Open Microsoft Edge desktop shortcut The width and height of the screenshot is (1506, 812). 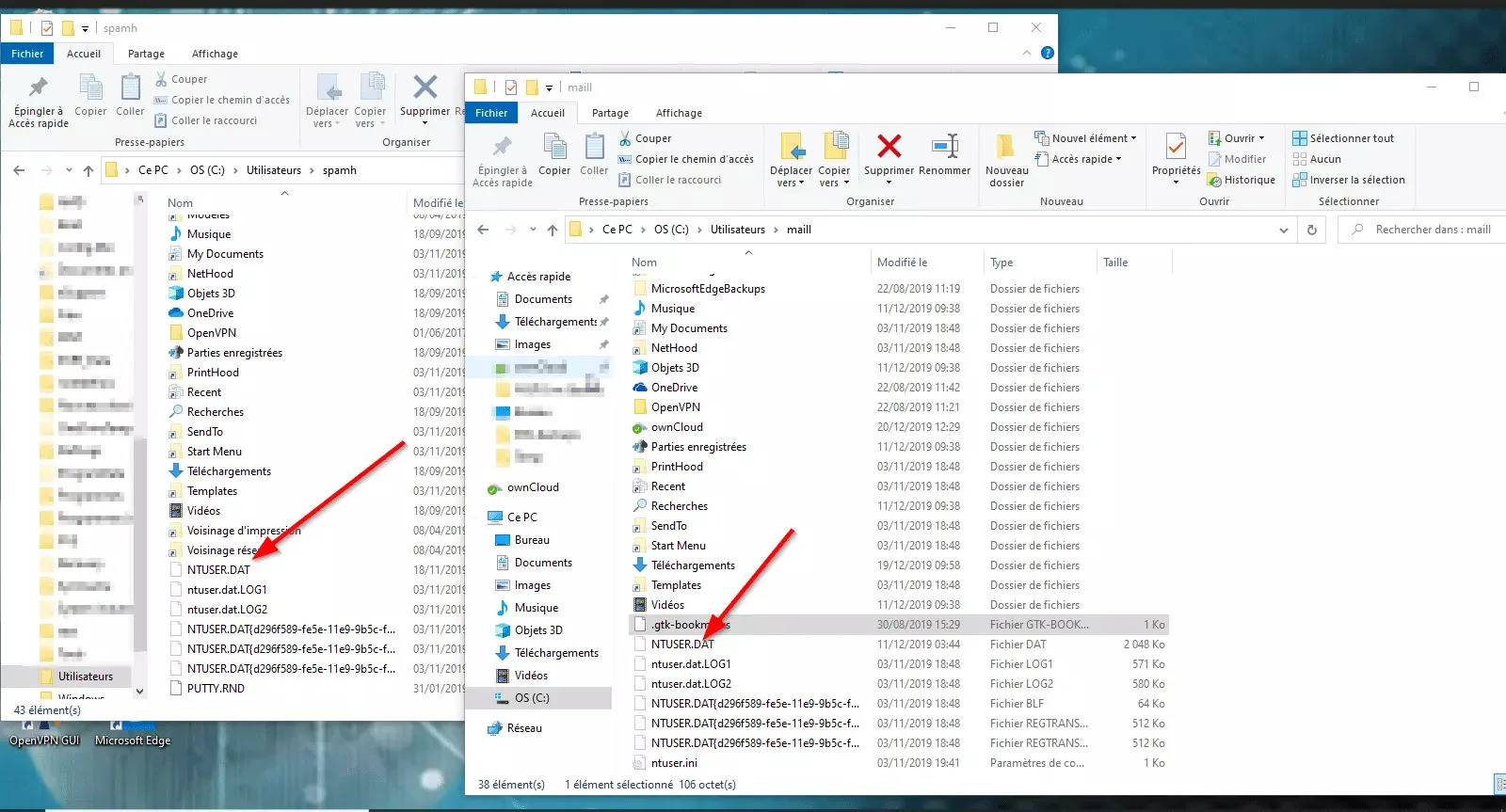[132, 733]
